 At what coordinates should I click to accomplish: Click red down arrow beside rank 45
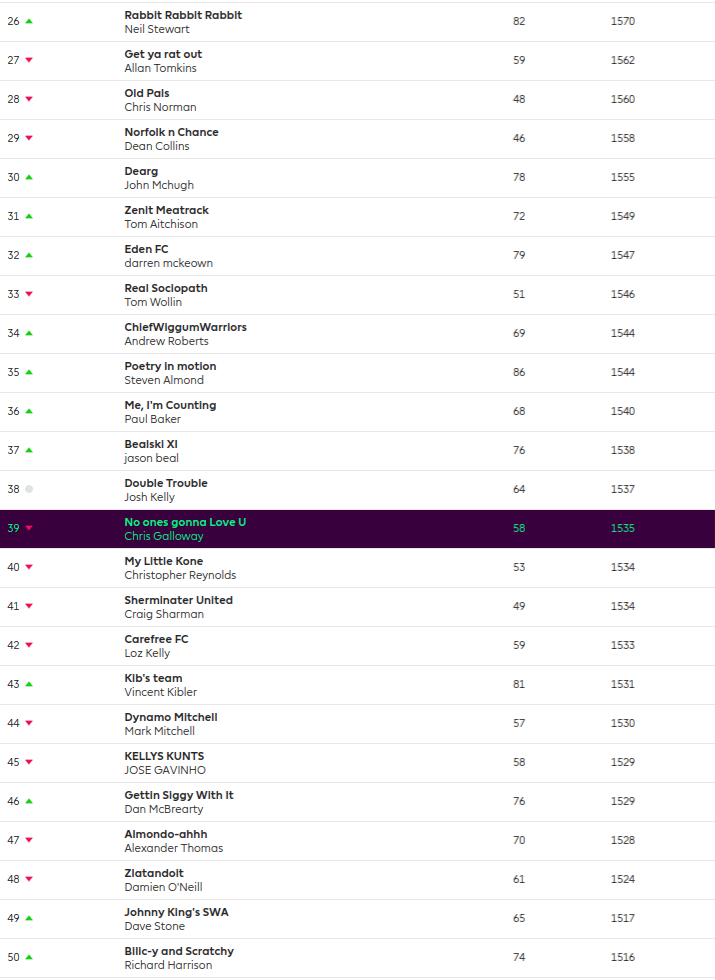coord(29,762)
